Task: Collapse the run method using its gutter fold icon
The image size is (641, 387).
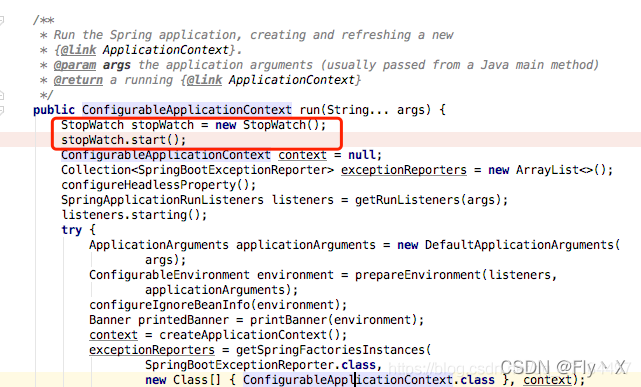Action: tap(2, 110)
